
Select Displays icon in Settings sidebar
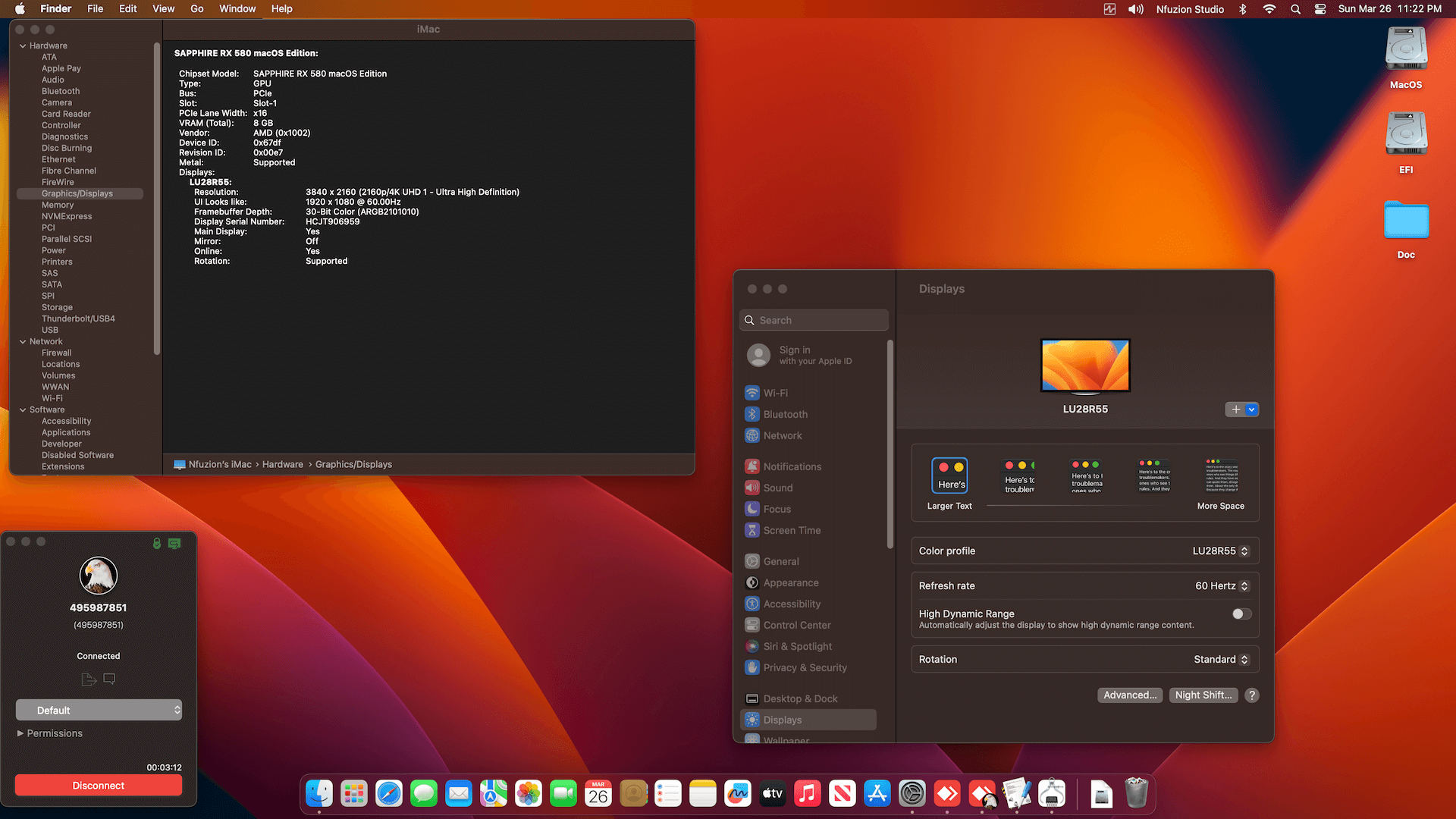783,720
